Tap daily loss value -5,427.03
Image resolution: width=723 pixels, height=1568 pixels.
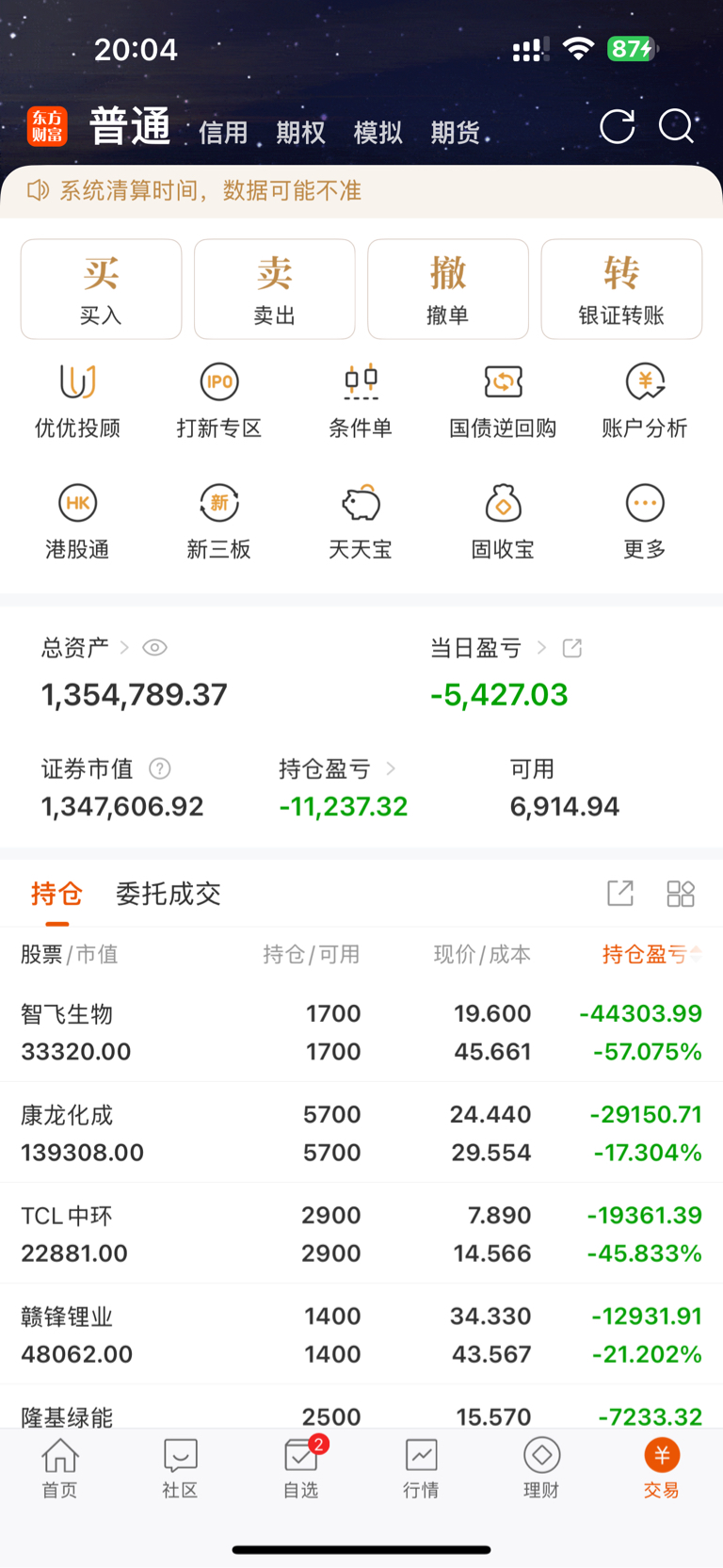click(x=499, y=695)
